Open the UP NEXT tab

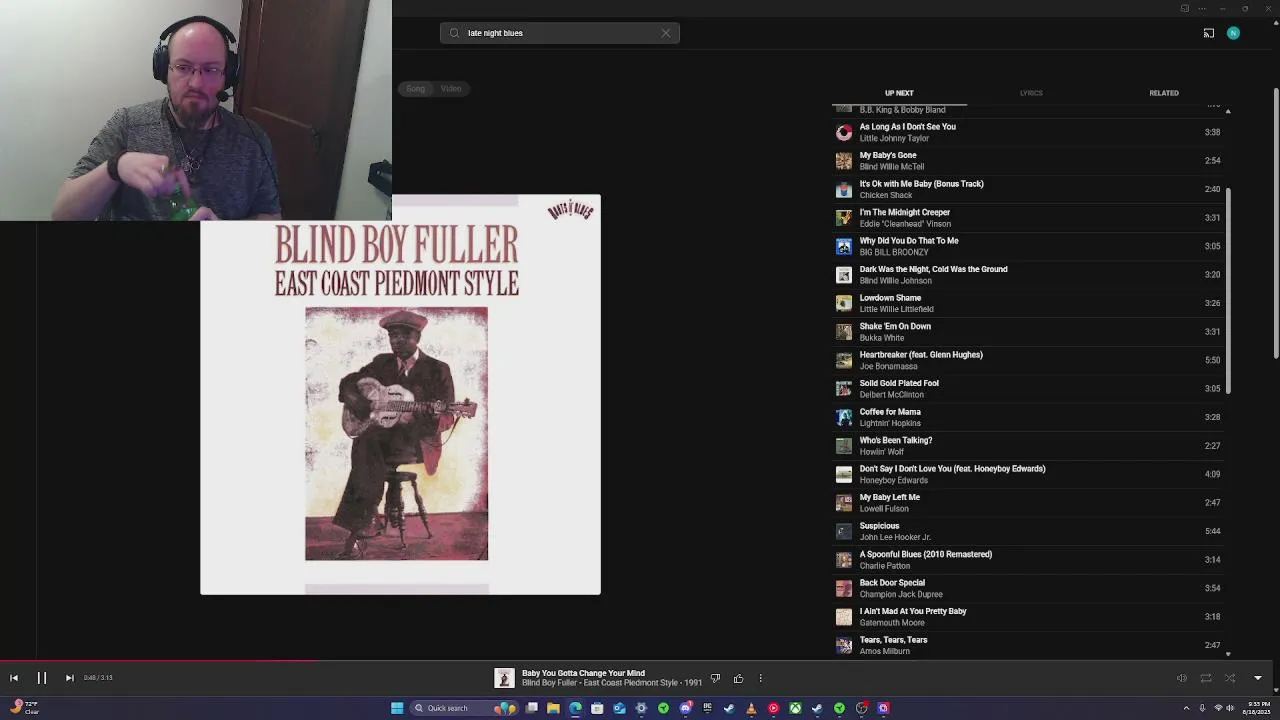pos(899,93)
